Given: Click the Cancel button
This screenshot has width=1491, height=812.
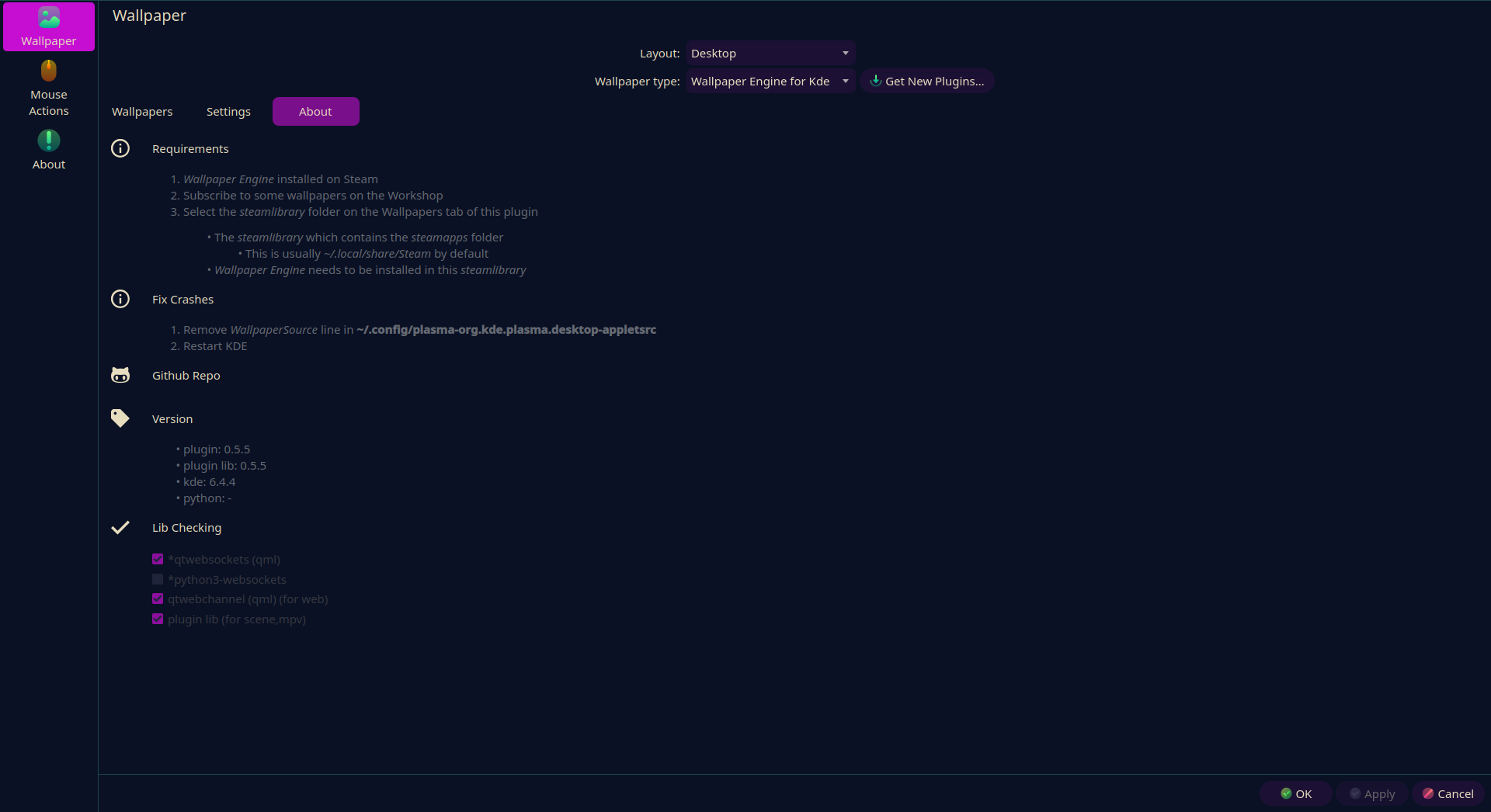Looking at the screenshot, I should point(1448,793).
